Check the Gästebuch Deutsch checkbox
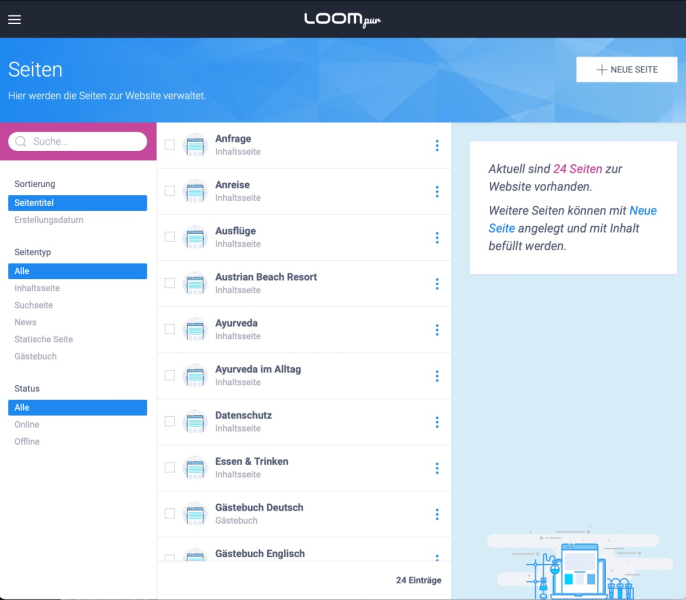Viewport: 686px width, 600px height. pyautogui.click(x=170, y=513)
